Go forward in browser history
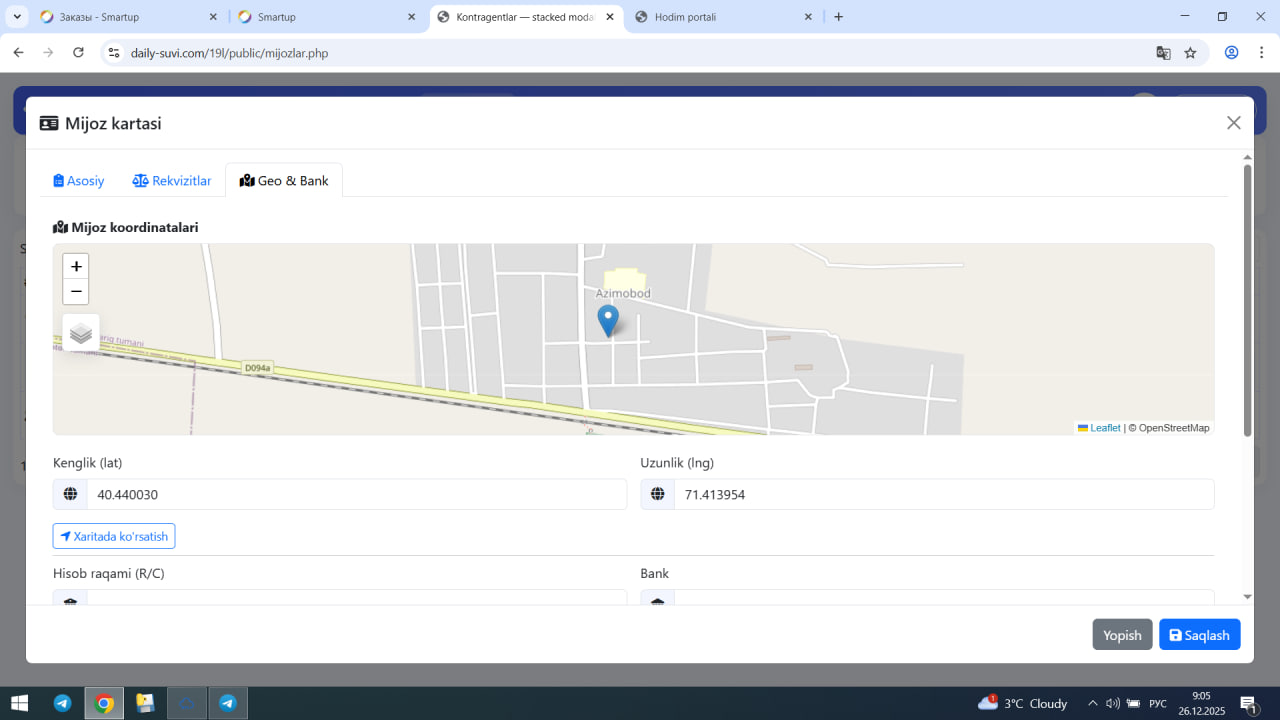Image resolution: width=1280 pixels, height=720 pixels. pos(48,53)
